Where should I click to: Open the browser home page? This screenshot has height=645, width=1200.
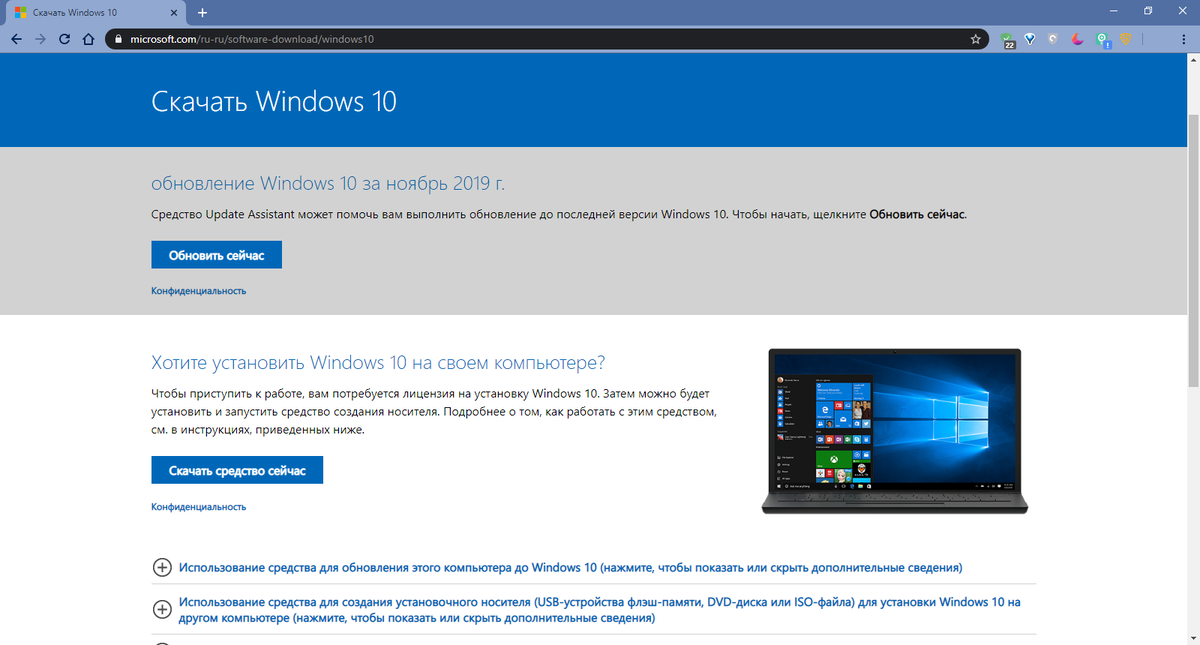[88, 39]
